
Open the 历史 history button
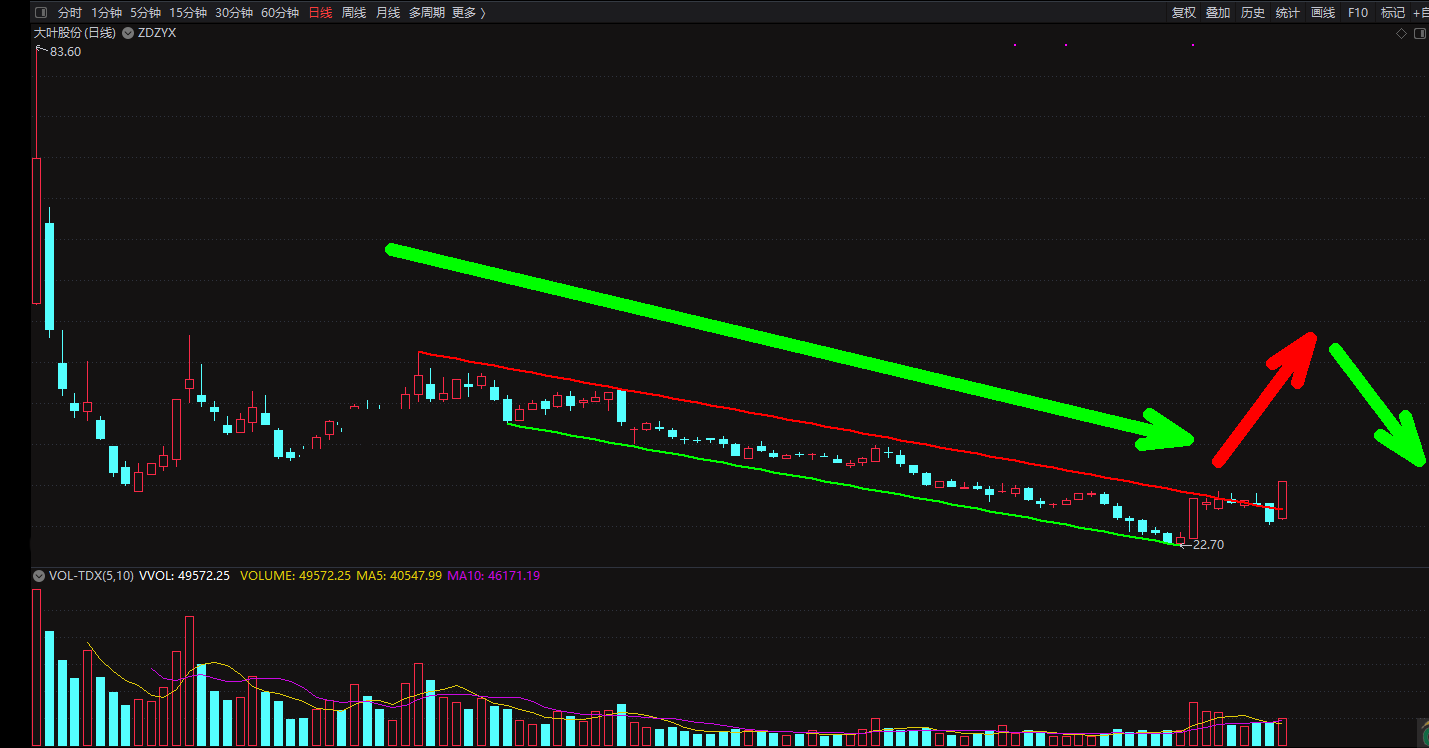[1253, 13]
